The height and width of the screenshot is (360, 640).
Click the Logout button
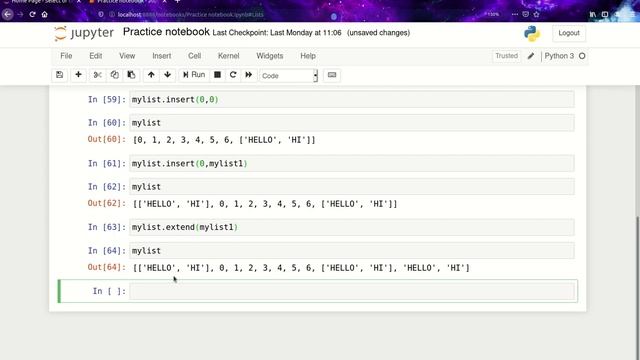pyautogui.click(x=569, y=33)
